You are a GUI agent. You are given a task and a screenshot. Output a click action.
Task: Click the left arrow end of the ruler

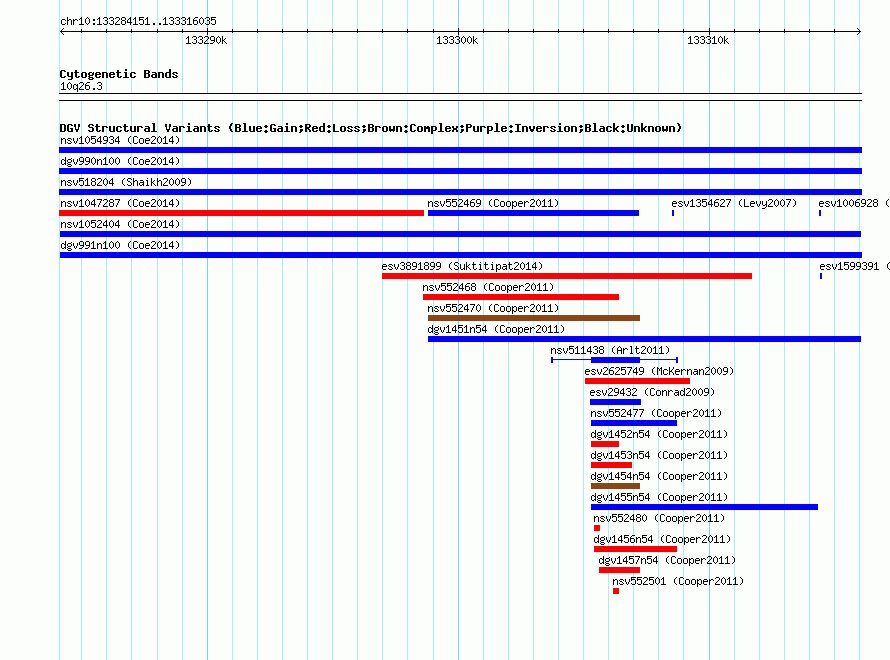(x=62, y=31)
